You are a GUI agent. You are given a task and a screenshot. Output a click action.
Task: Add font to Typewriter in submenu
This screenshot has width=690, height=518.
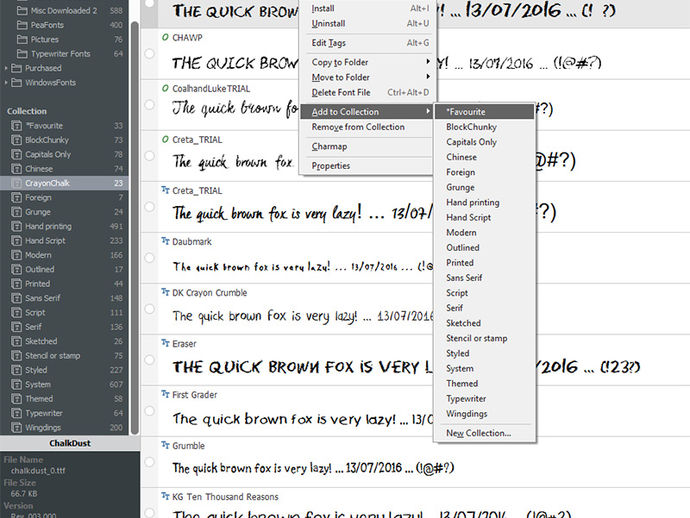coord(484,399)
